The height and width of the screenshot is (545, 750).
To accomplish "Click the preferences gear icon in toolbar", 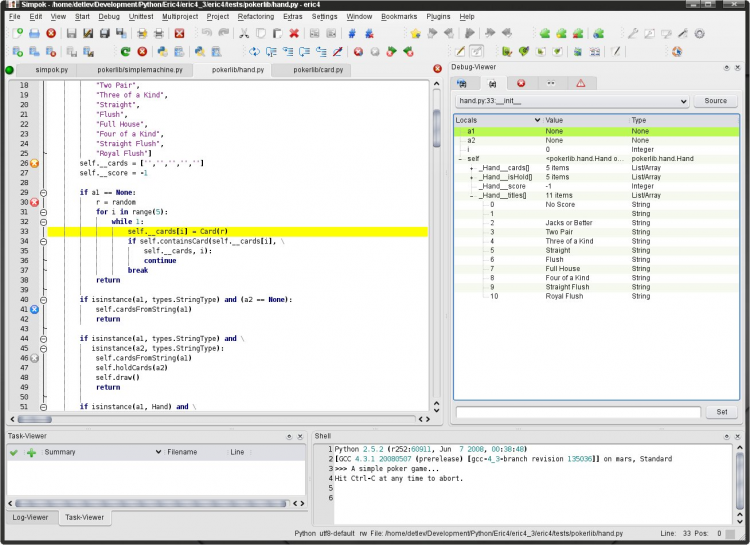I will point(699,33).
